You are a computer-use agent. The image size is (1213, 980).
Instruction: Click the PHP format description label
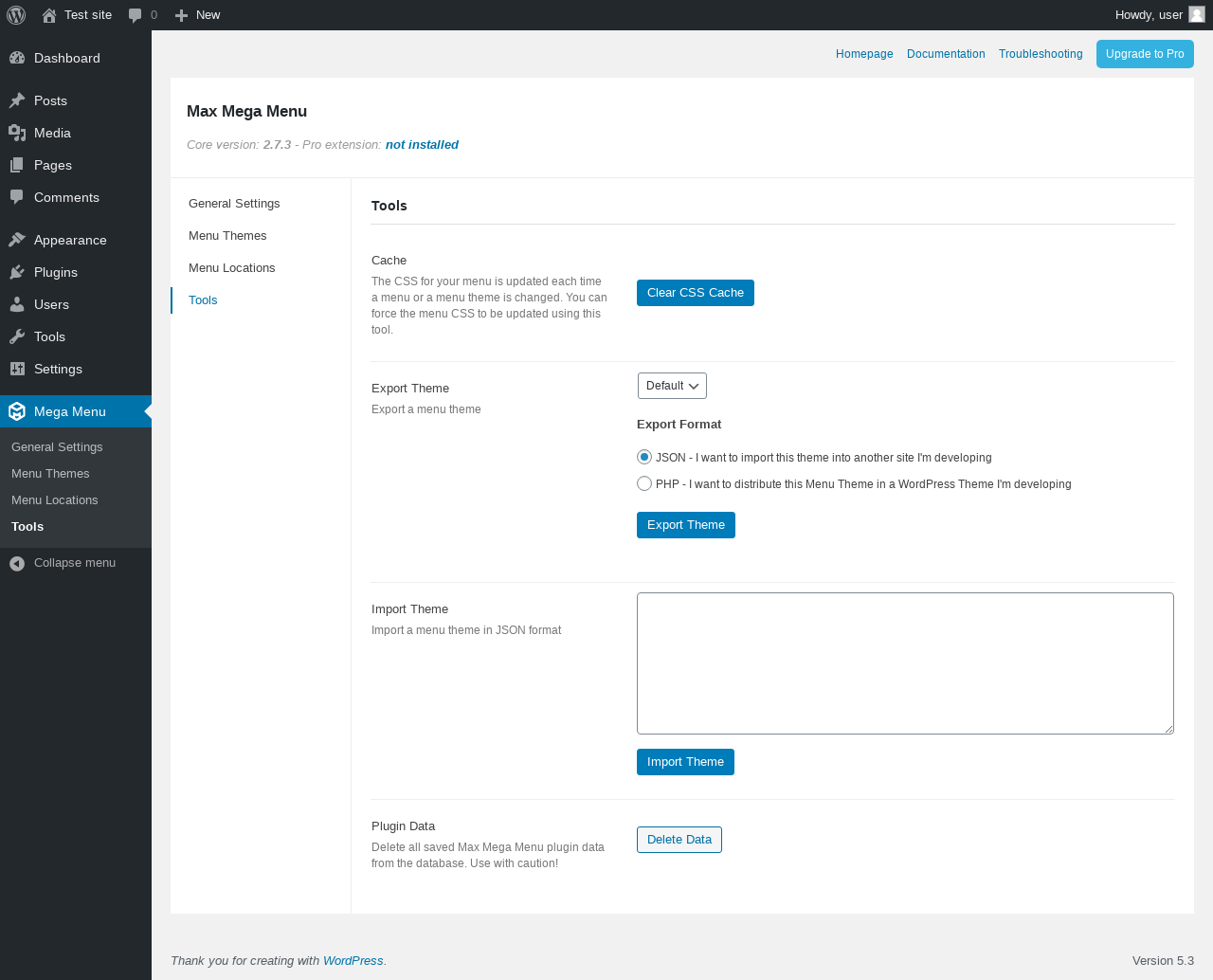pyautogui.click(x=863, y=484)
